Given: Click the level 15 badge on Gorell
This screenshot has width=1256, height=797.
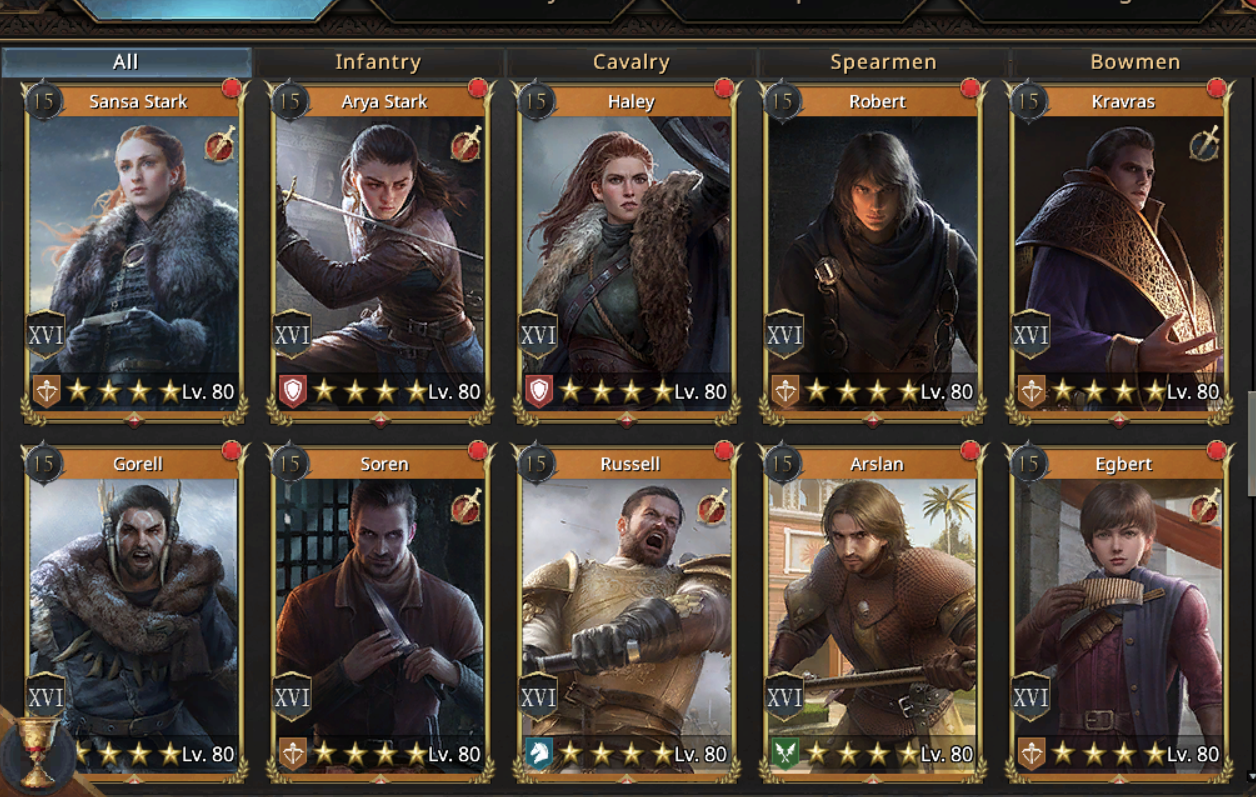Looking at the screenshot, I should (x=43, y=463).
